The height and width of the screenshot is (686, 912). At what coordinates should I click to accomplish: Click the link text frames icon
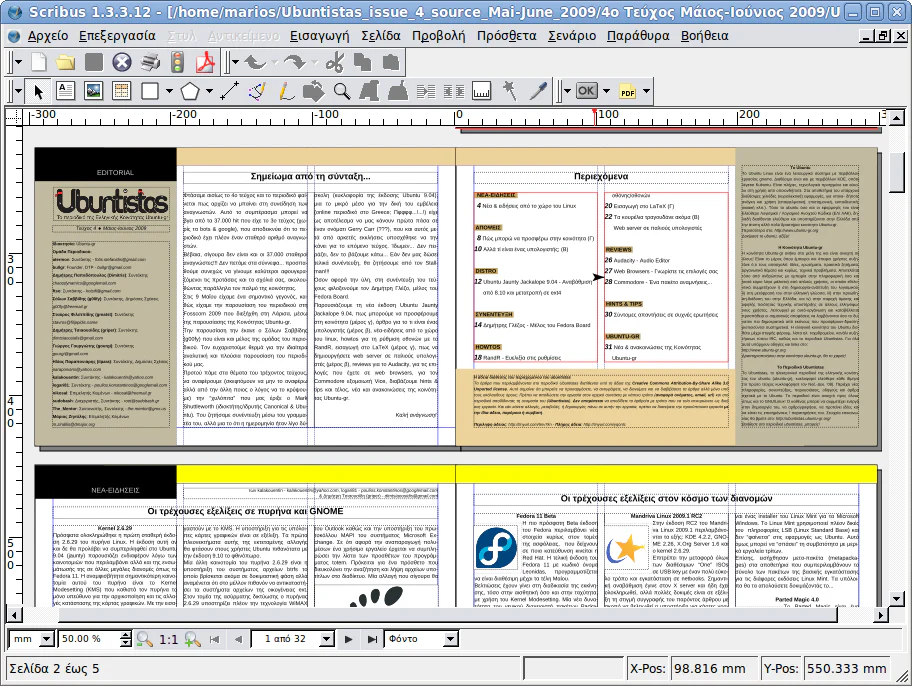[x=426, y=91]
